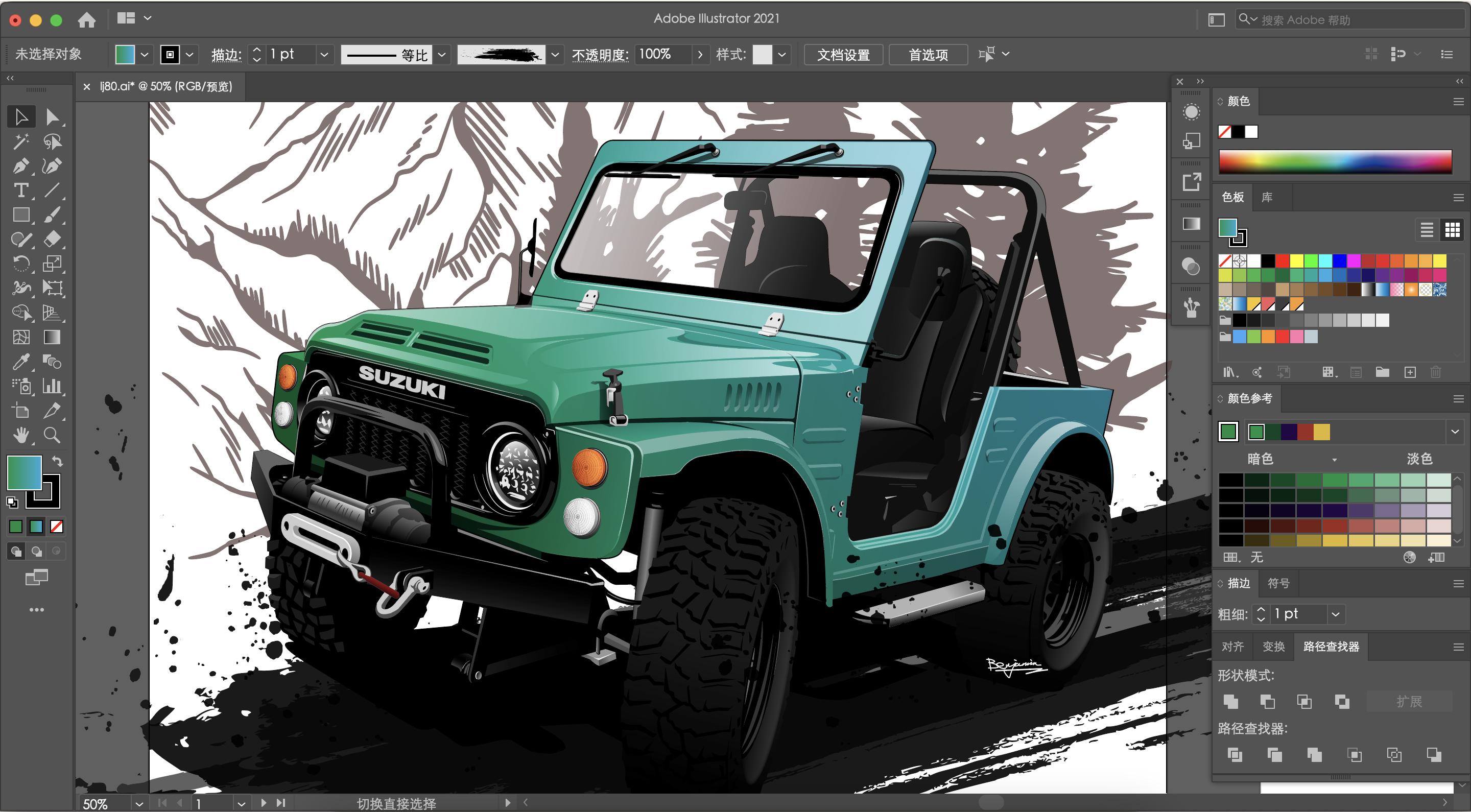Swap the fill and stroke colors
The height and width of the screenshot is (812, 1471).
tap(57, 461)
